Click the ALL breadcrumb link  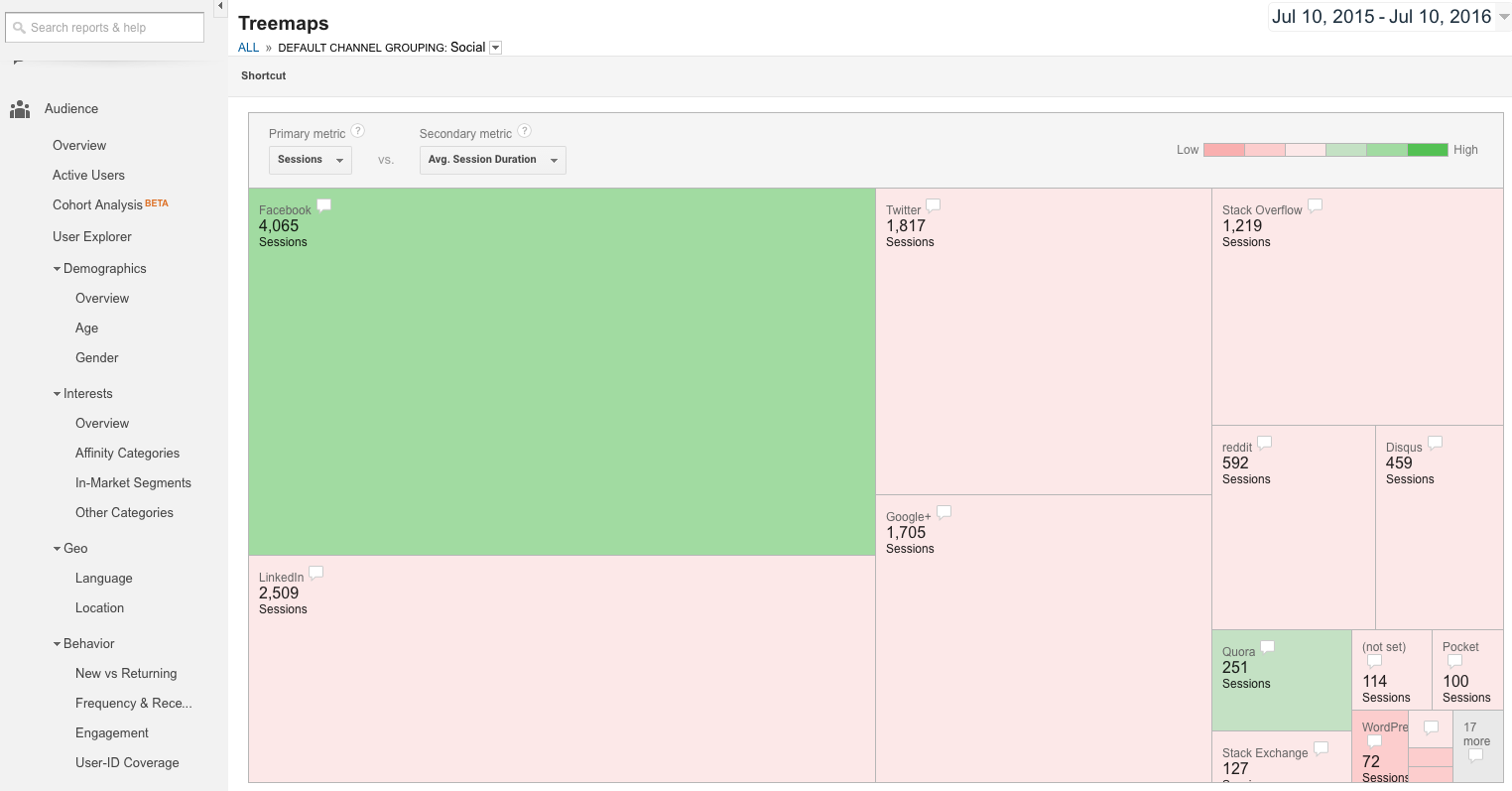[x=248, y=47]
